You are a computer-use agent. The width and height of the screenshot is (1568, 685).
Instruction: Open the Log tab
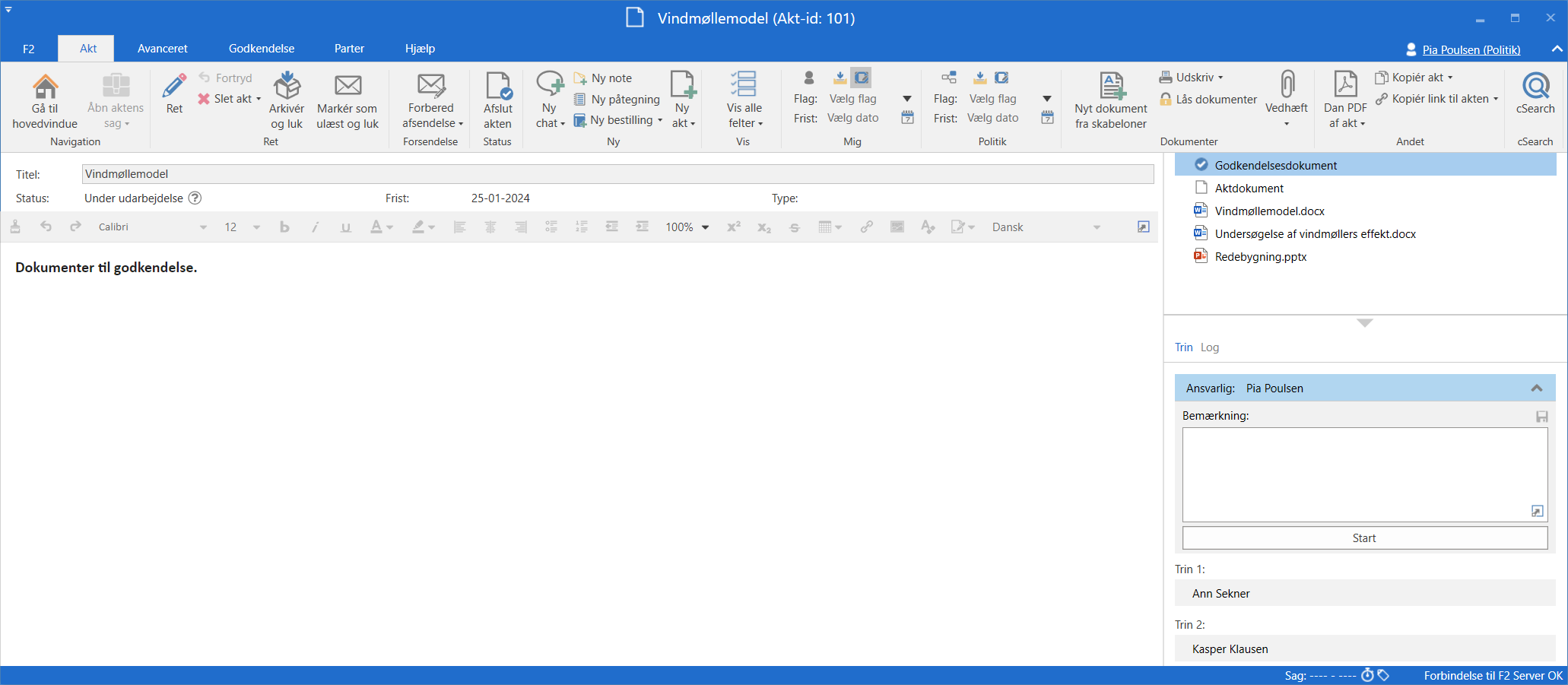pyautogui.click(x=1210, y=347)
